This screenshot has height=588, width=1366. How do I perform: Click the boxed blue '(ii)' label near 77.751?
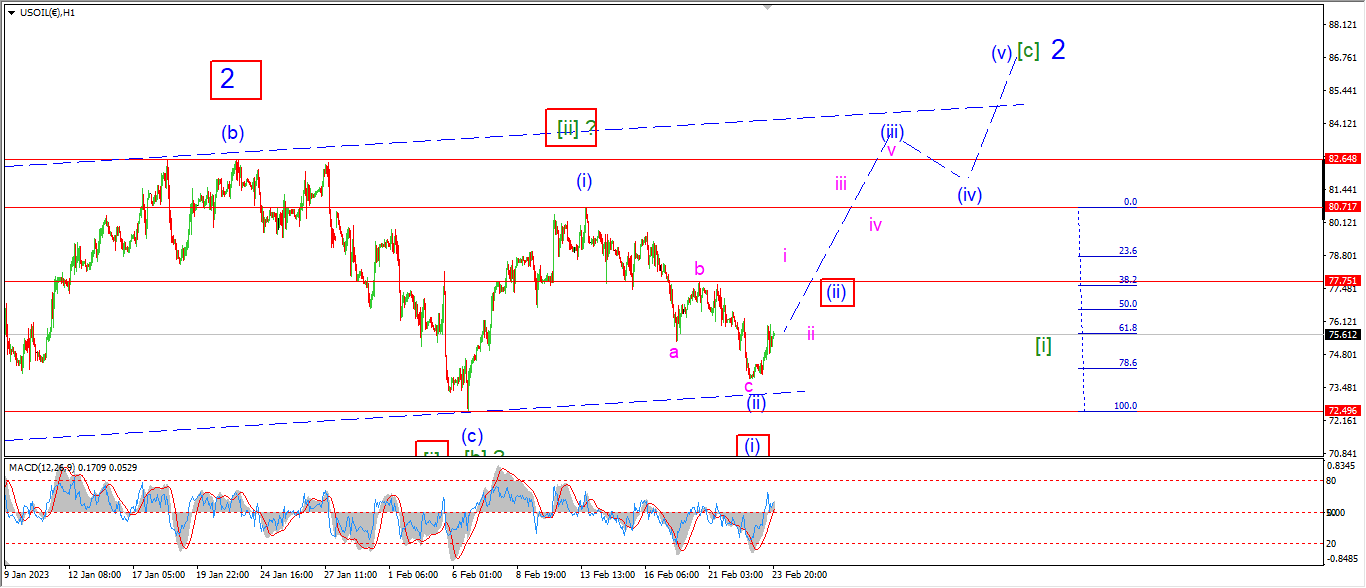pos(837,292)
